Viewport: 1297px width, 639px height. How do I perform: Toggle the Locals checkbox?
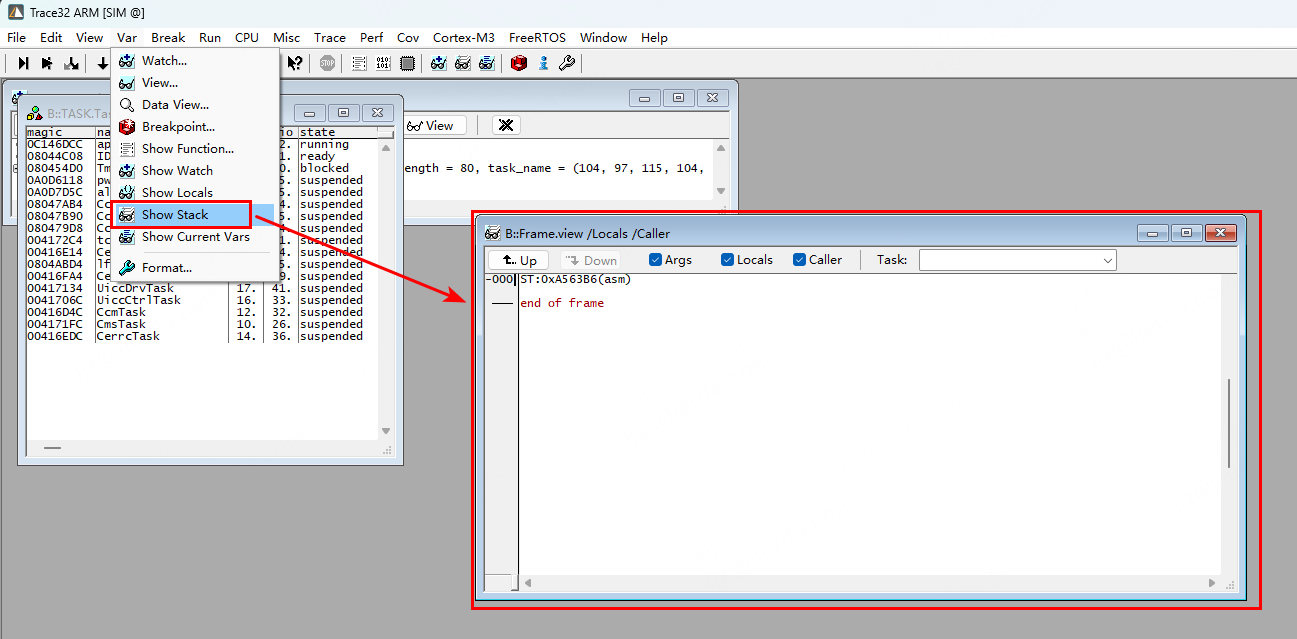tap(727, 260)
